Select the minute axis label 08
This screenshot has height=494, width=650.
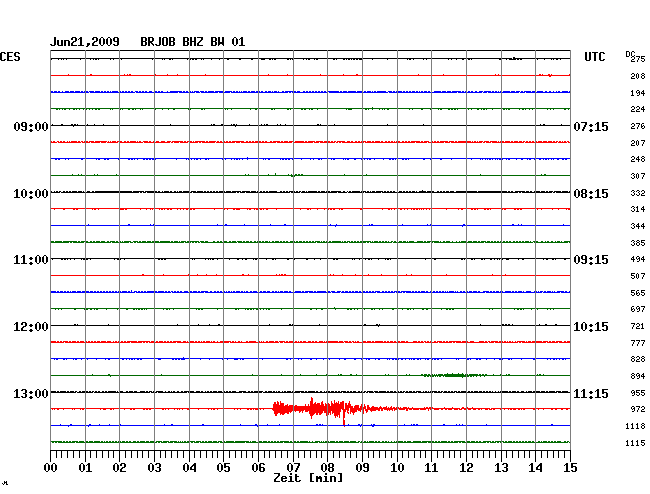(327, 468)
